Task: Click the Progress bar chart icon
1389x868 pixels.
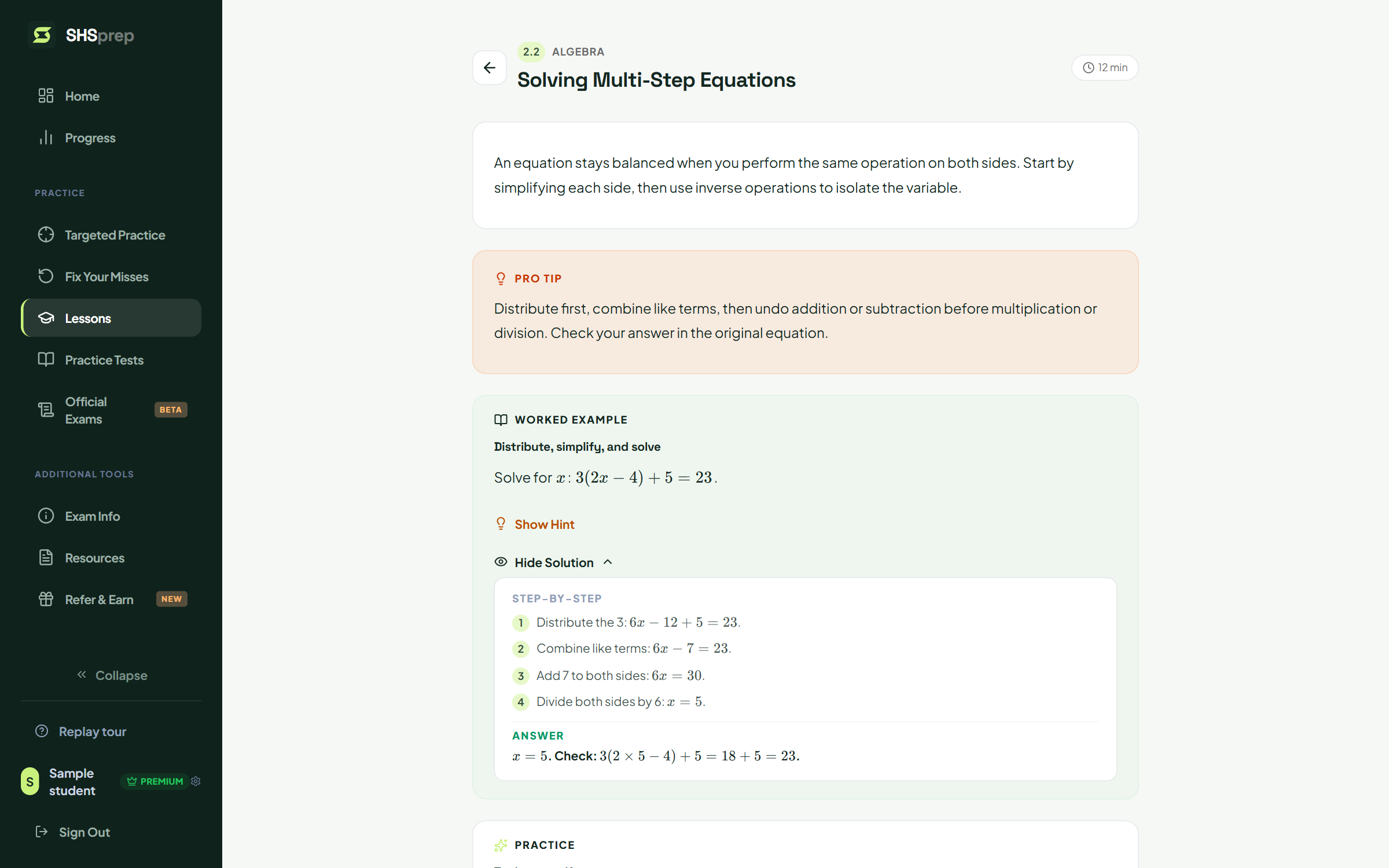Action: click(x=46, y=138)
